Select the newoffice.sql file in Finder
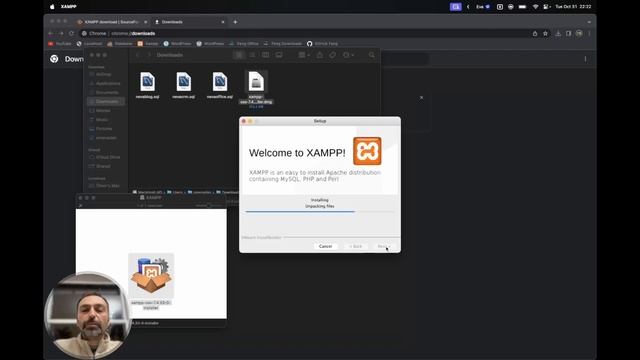640x360 pixels. click(x=220, y=86)
